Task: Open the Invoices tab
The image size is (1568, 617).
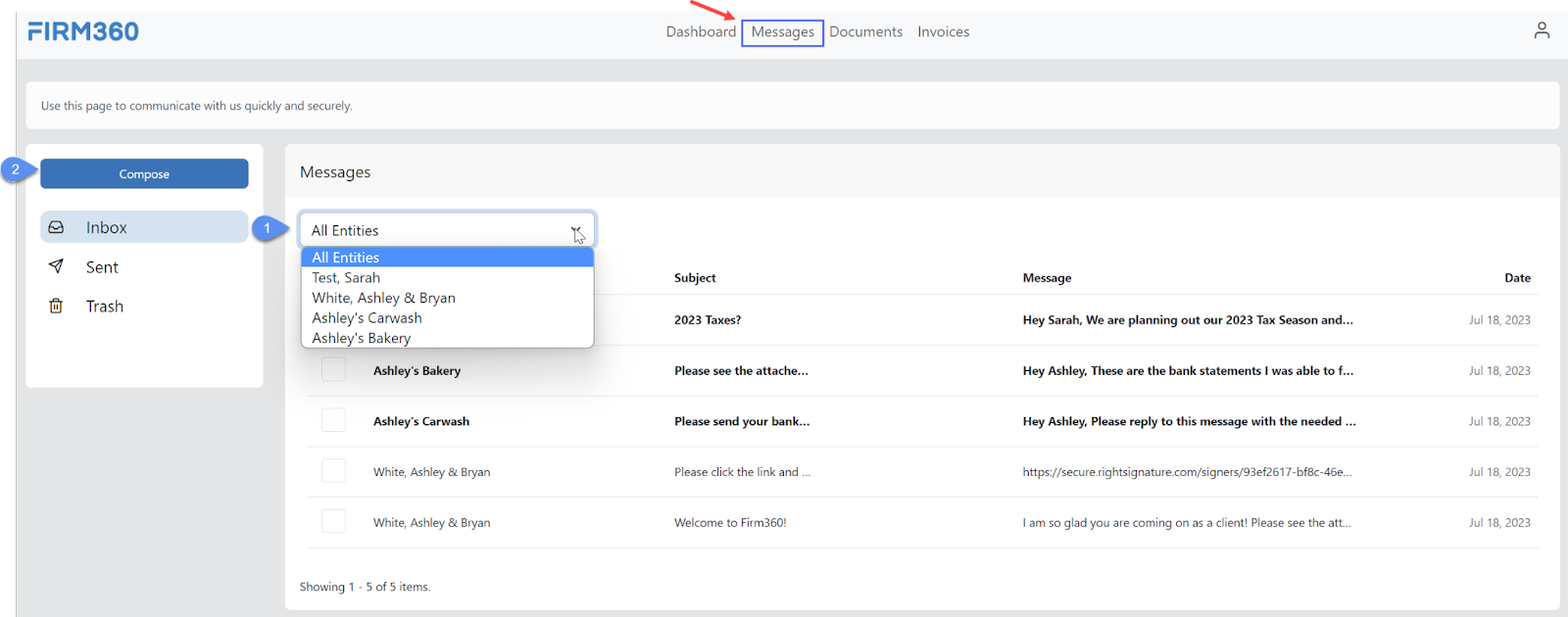Action: point(943,31)
